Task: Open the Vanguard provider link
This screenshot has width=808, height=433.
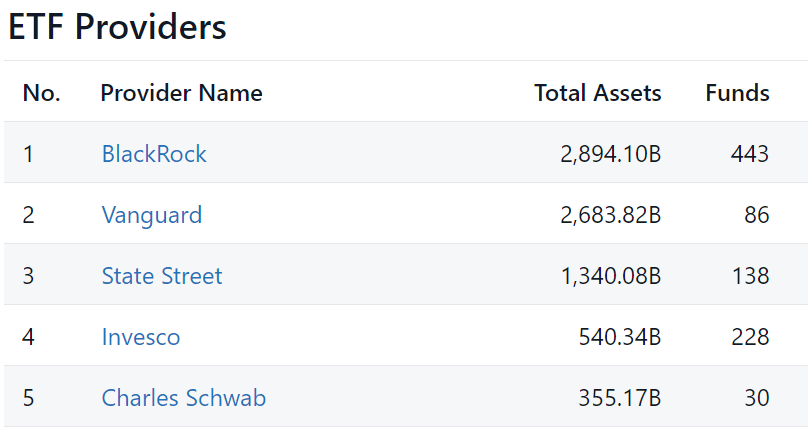Action: pos(152,214)
